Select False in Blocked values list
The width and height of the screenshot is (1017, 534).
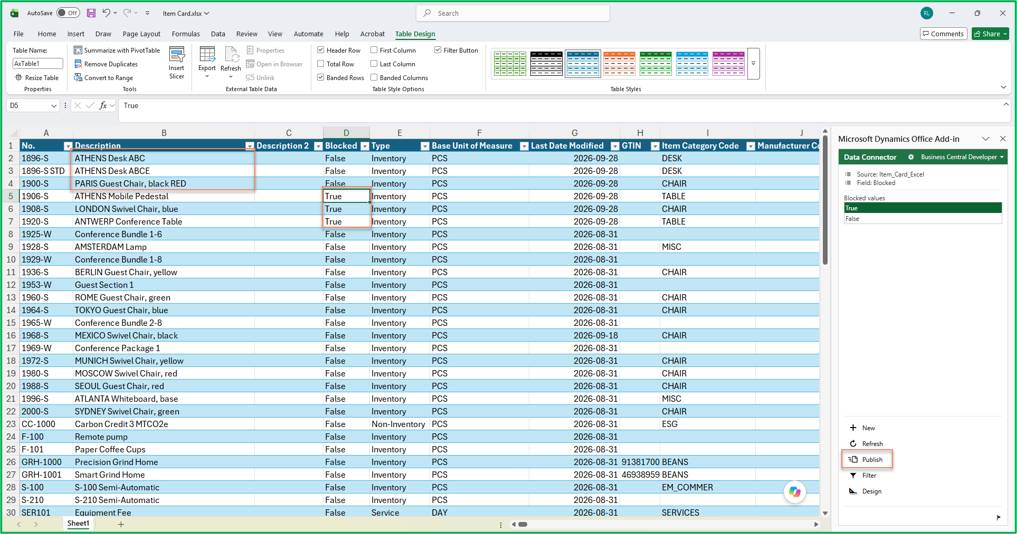(922, 219)
